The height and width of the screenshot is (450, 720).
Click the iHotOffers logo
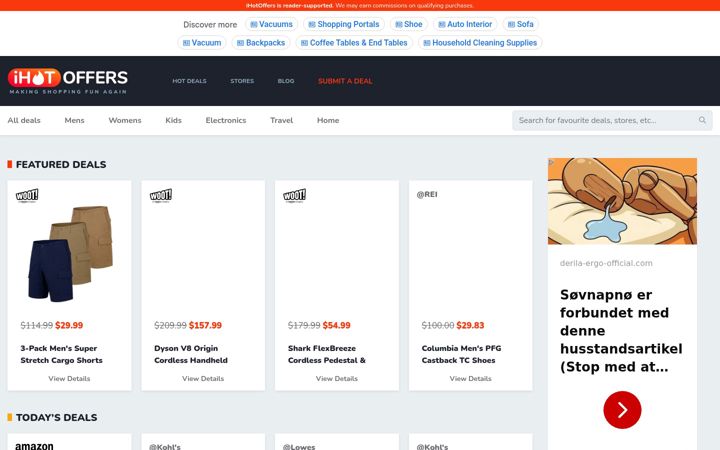point(68,81)
